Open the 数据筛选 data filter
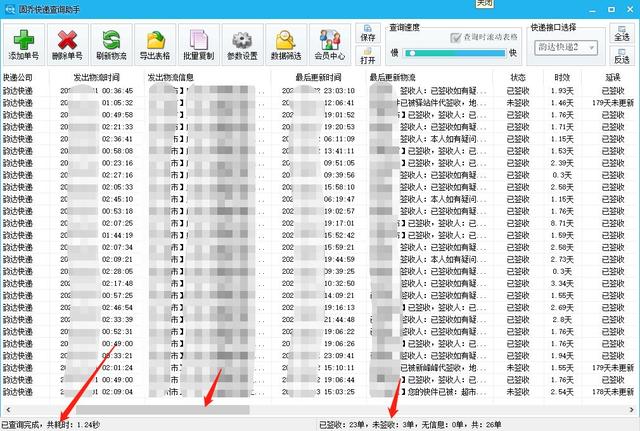Image resolution: width=640 pixels, height=431 pixels. click(x=286, y=44)
